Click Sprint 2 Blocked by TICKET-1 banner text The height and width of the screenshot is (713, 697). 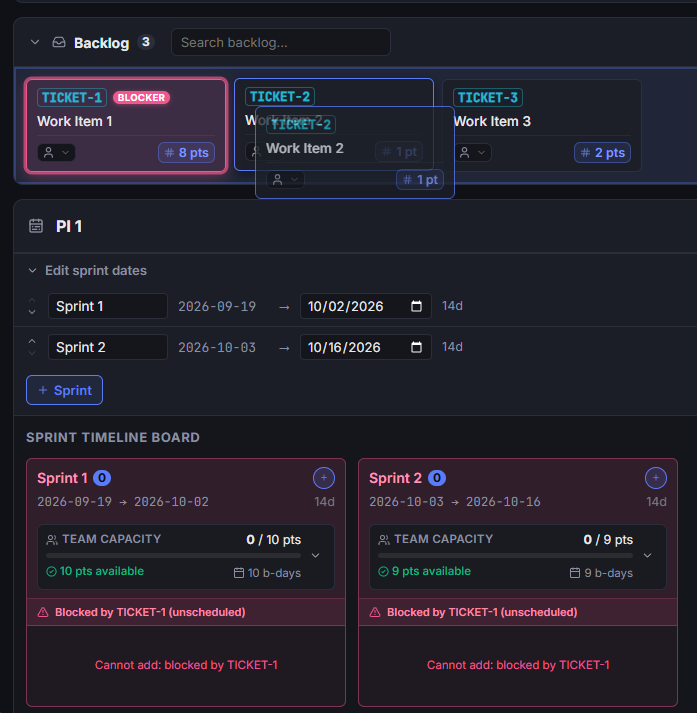[x=482, y=612]
